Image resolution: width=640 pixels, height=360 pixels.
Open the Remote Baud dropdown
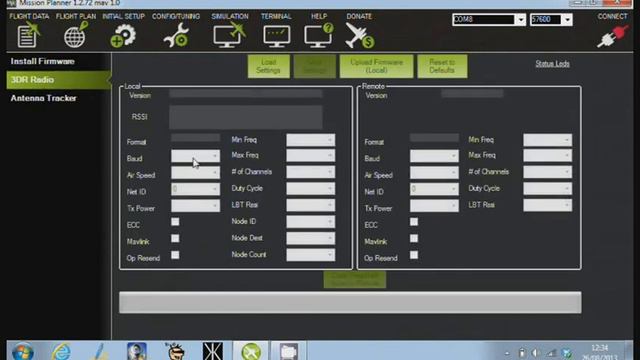434,156
